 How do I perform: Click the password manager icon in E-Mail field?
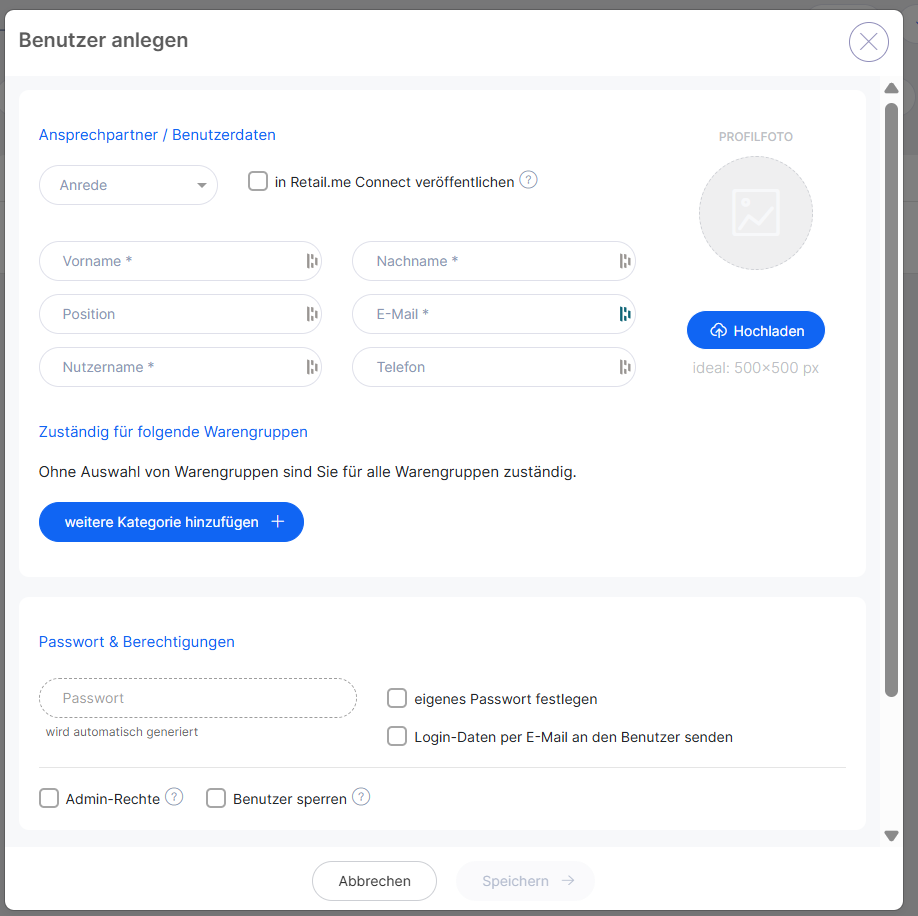[x=625, y=314]
